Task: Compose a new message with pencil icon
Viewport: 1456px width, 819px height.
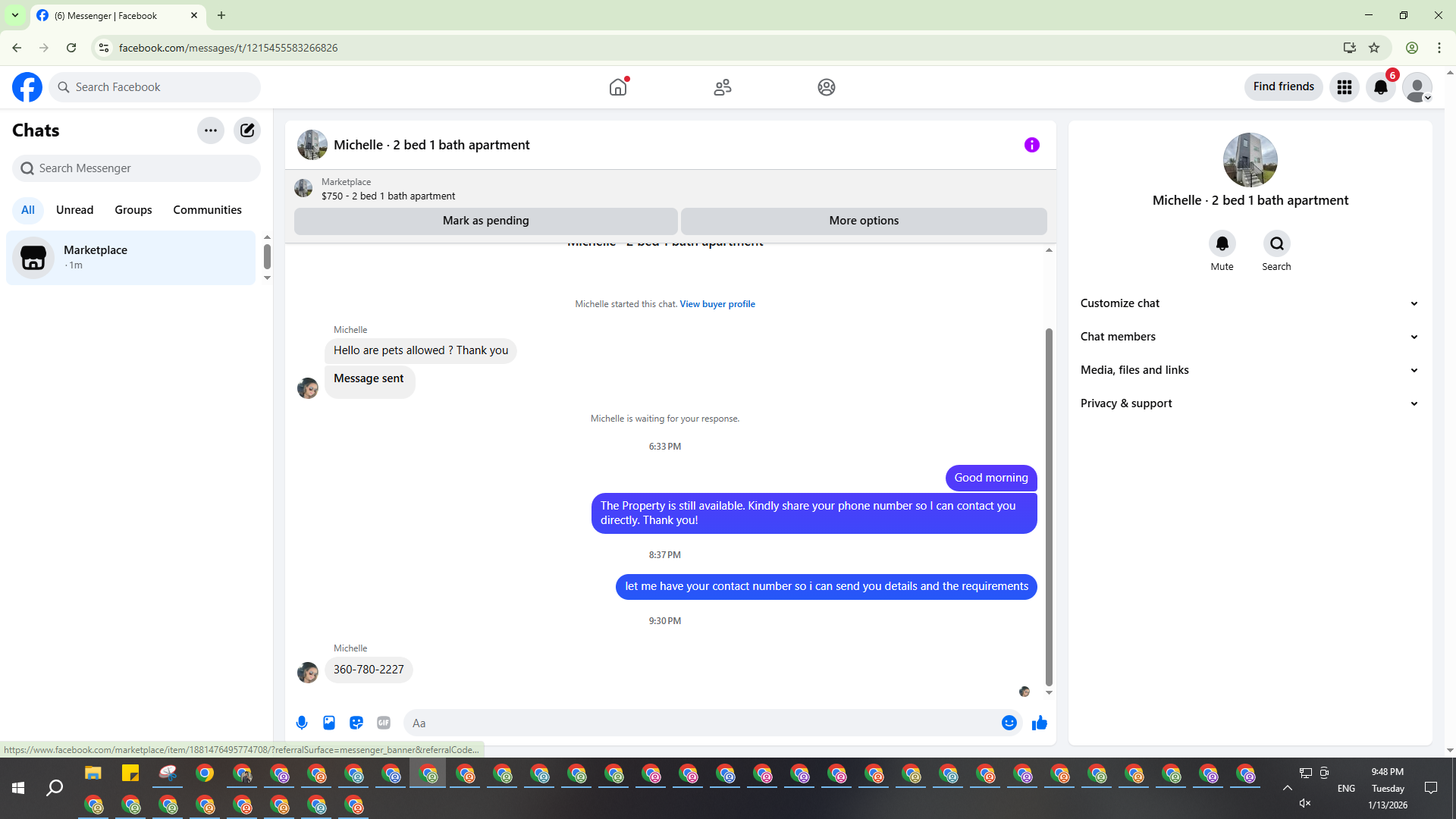Action: coord(247,130)
